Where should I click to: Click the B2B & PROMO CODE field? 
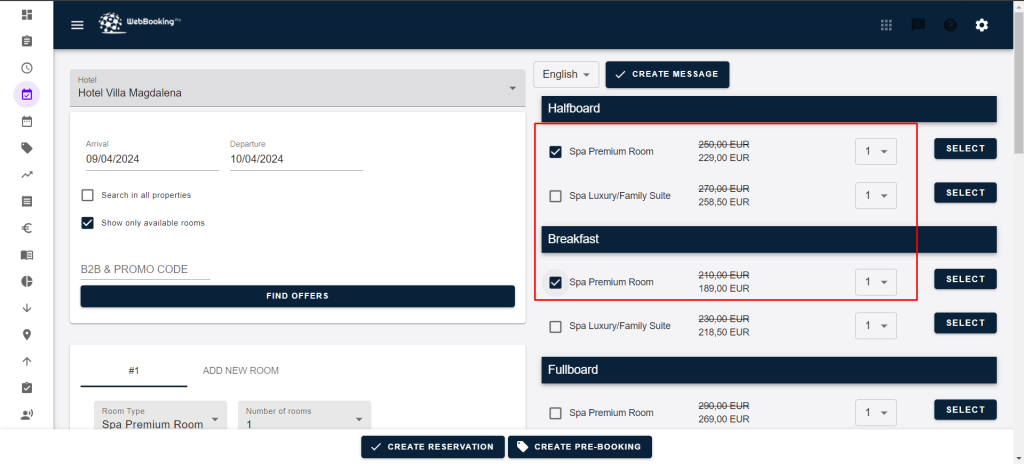[x=145, y=269]
